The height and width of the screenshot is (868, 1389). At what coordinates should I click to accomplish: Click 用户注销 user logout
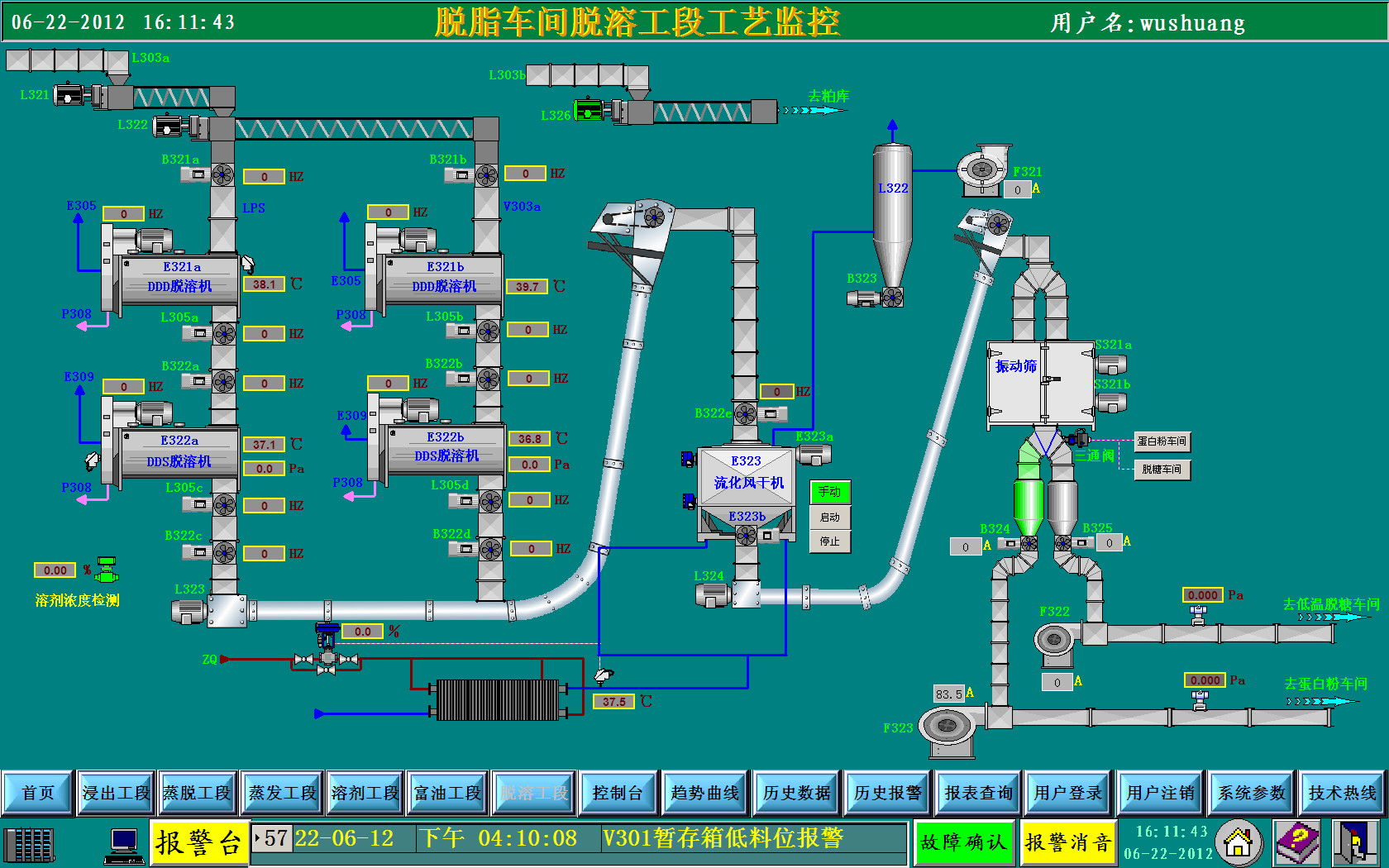1161,793
